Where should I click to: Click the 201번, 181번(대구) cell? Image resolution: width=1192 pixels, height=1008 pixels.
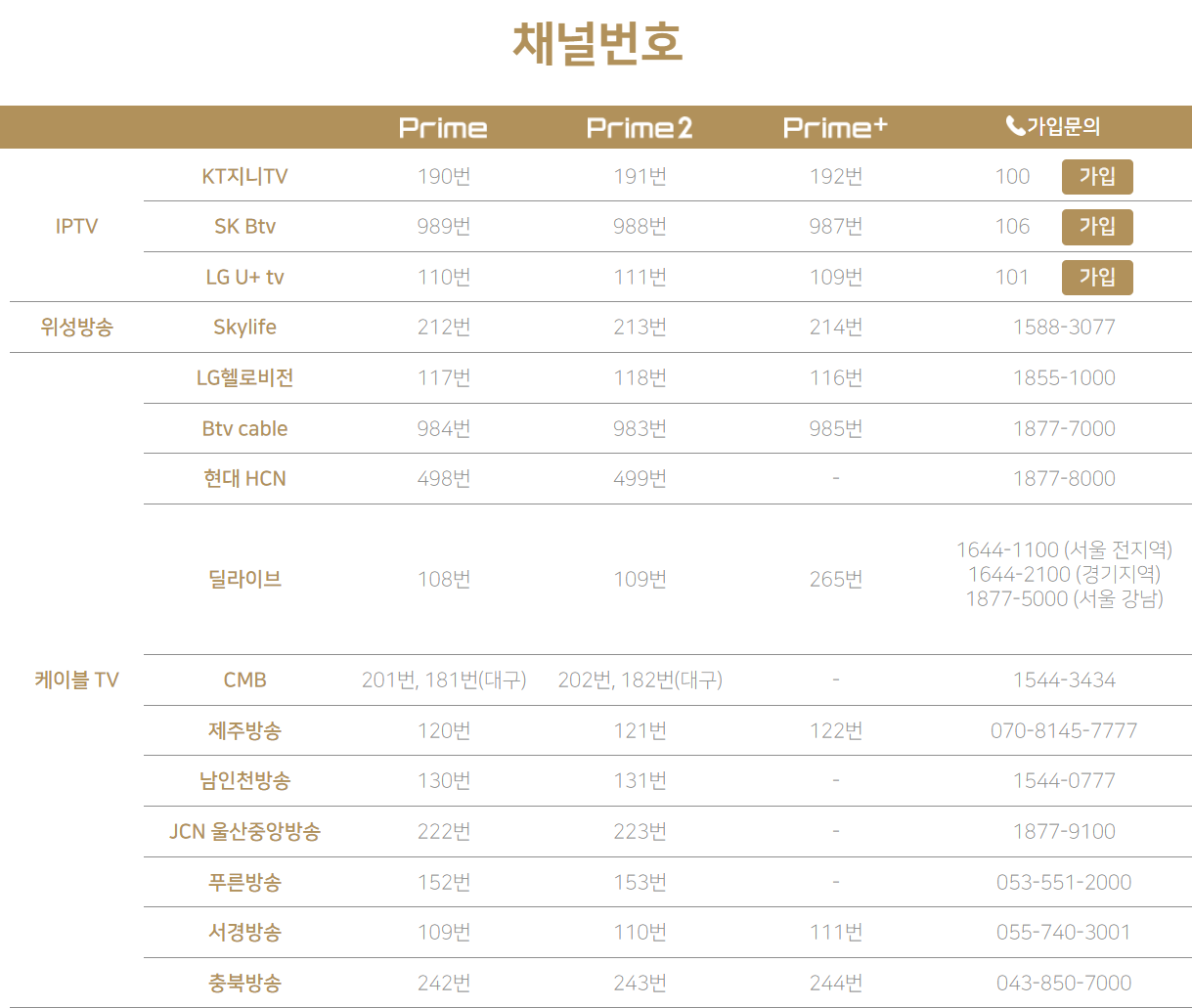pyautogui.click(x=444, y=680)
